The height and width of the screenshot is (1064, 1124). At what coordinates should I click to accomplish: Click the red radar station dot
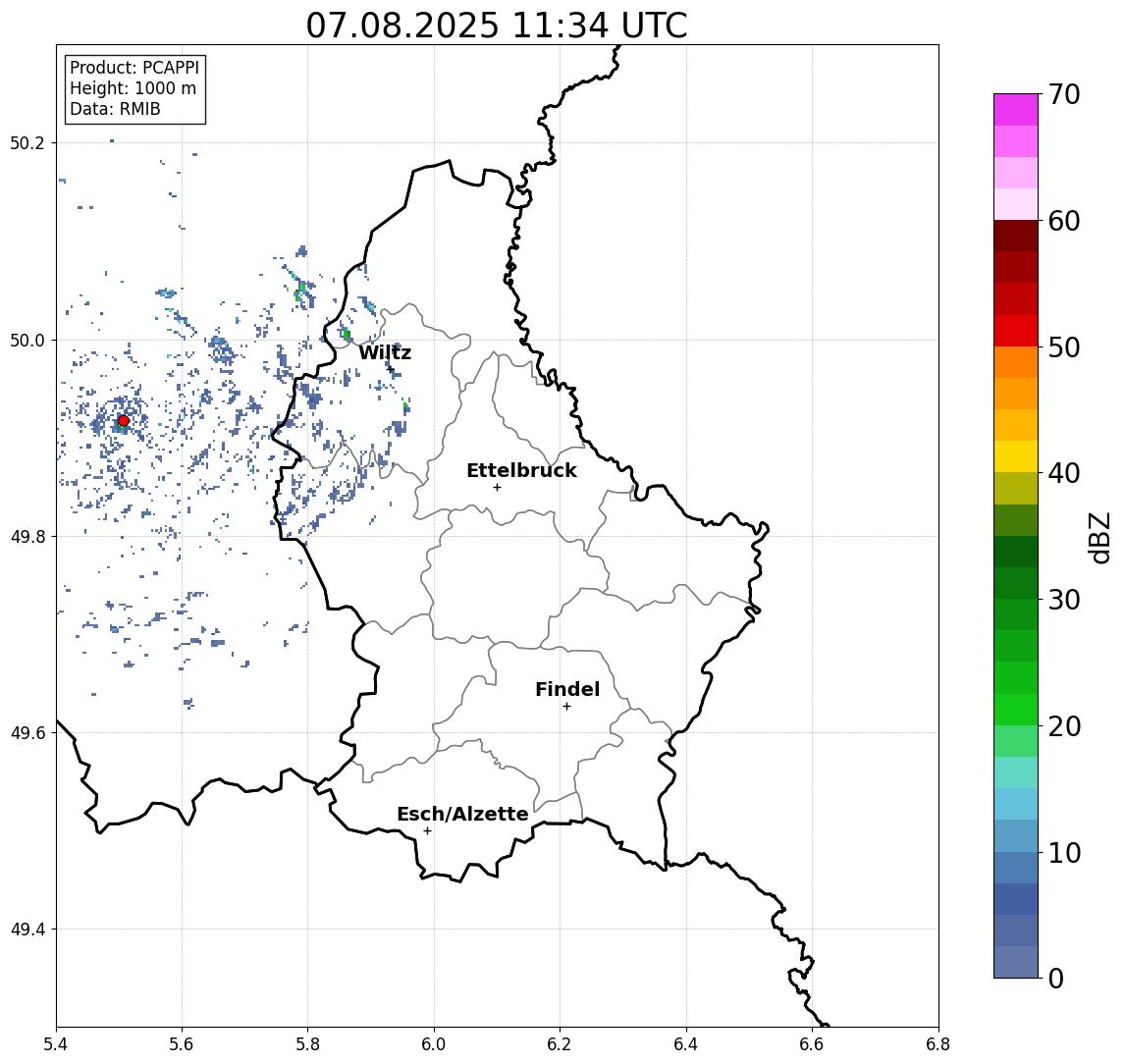coord(124,421)
